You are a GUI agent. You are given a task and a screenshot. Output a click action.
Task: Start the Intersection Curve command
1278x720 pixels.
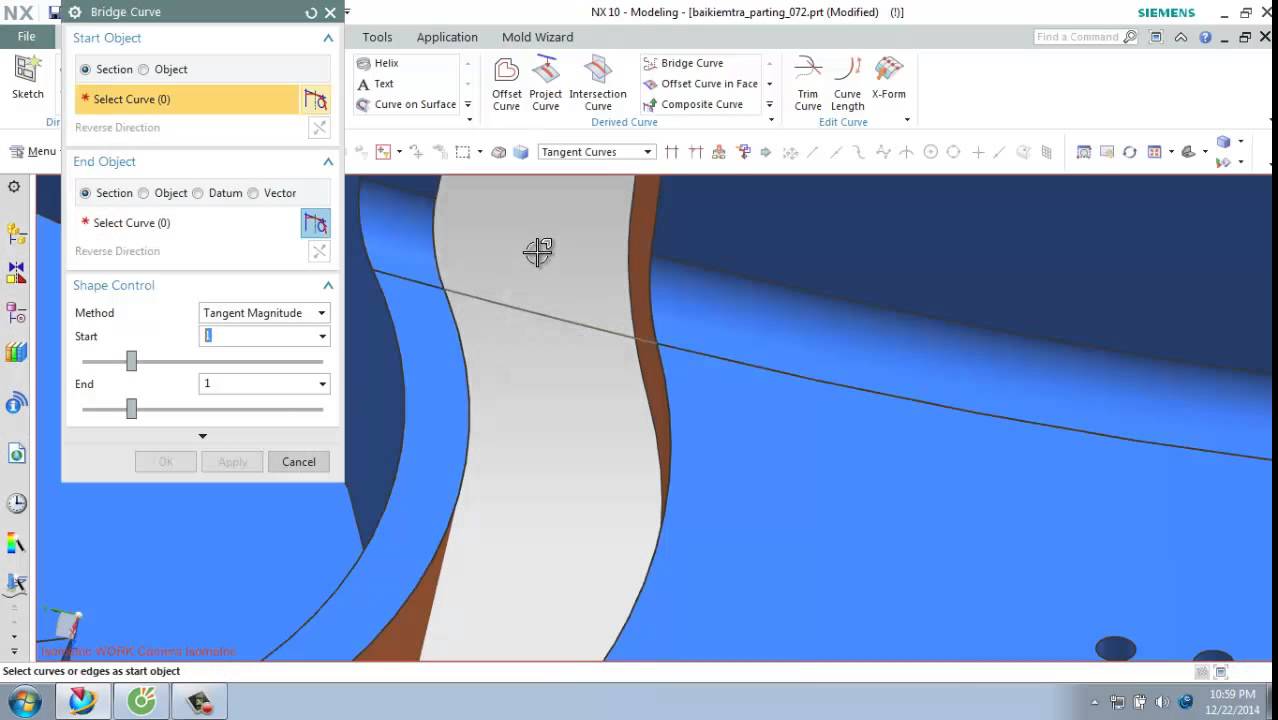point(597,84)
